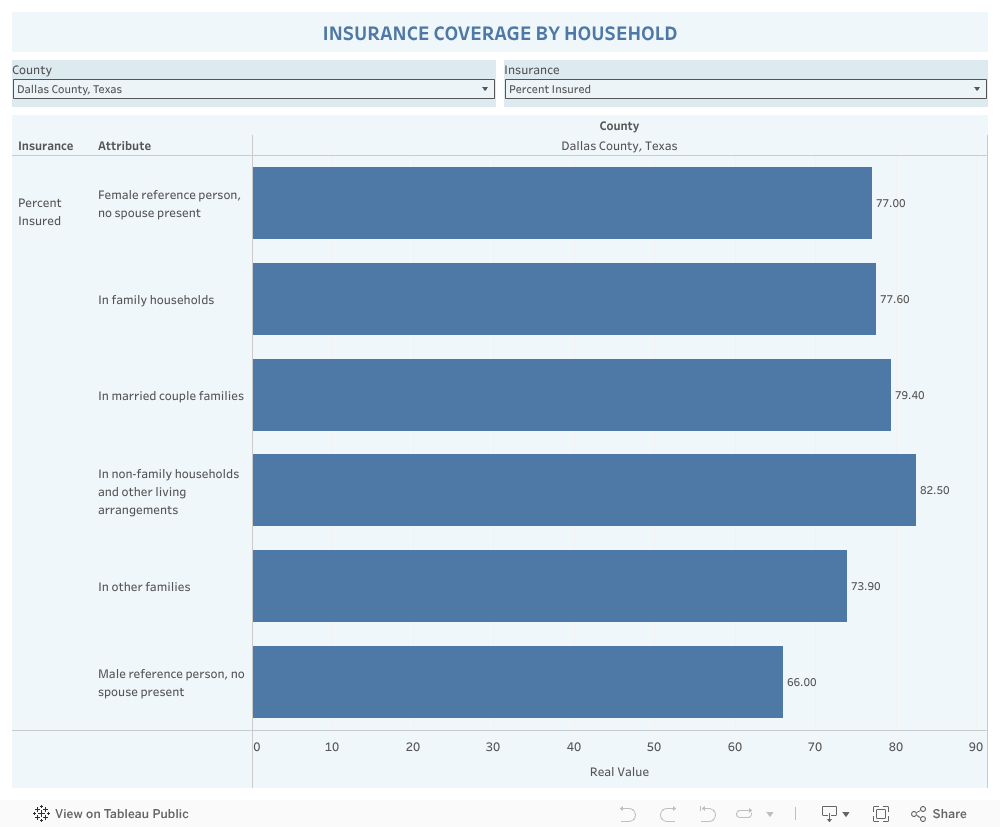The image size is (1000, 827).
Task: Click the Tableau logo icon
Action: [42, 814]
